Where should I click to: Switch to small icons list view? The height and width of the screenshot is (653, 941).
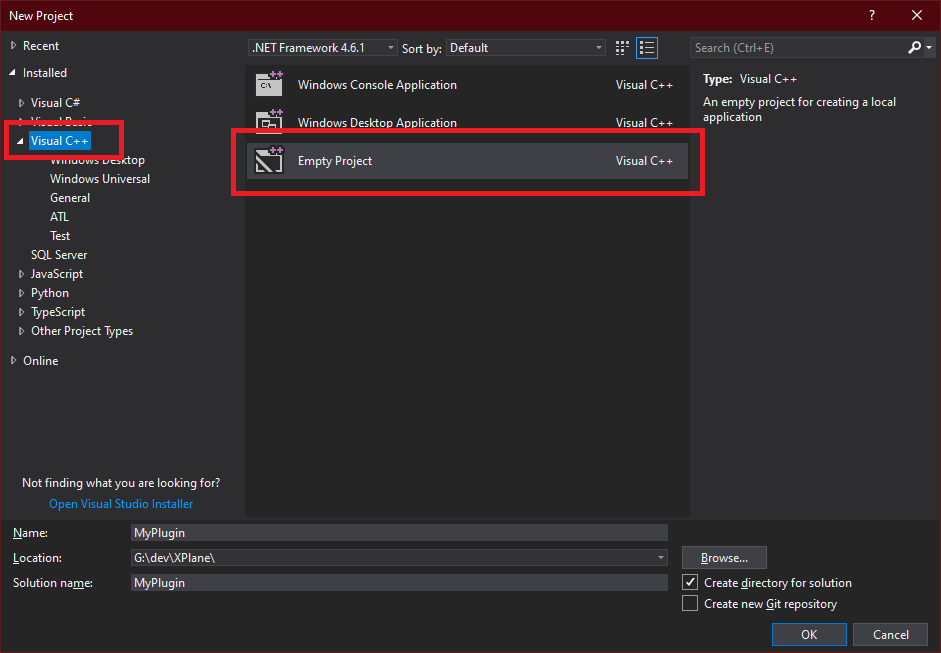(x=646, y=47)
